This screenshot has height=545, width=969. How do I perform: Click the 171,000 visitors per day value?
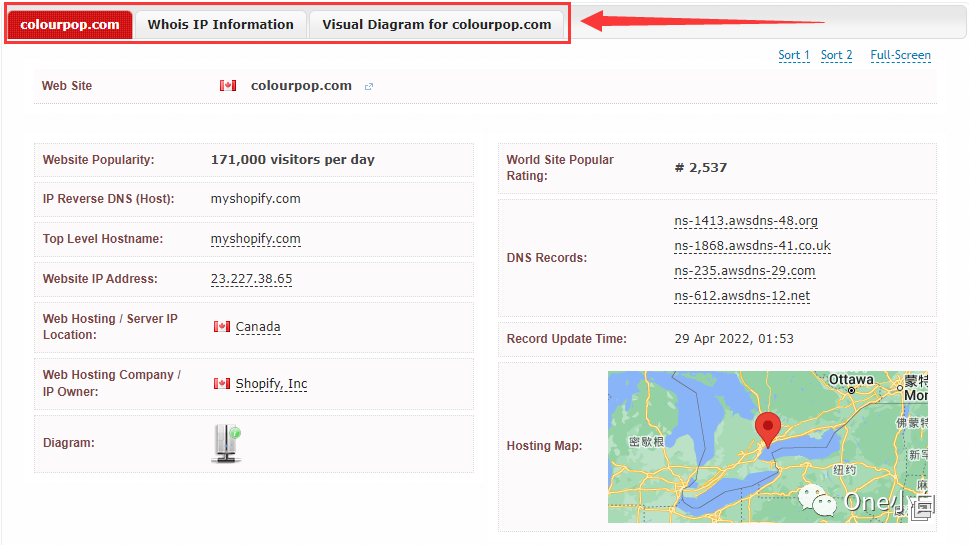pyautogui.click(x=293, y=159)
